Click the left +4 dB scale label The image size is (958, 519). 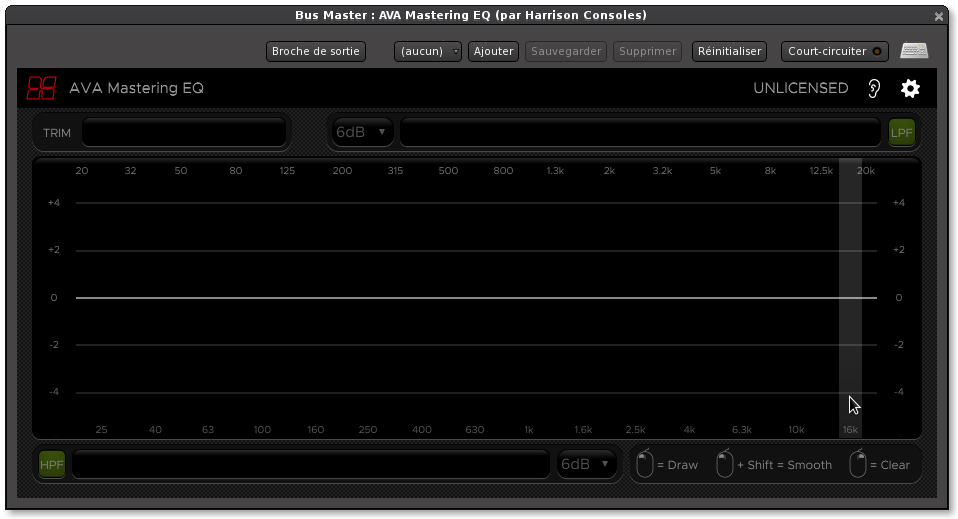[54, 202]
